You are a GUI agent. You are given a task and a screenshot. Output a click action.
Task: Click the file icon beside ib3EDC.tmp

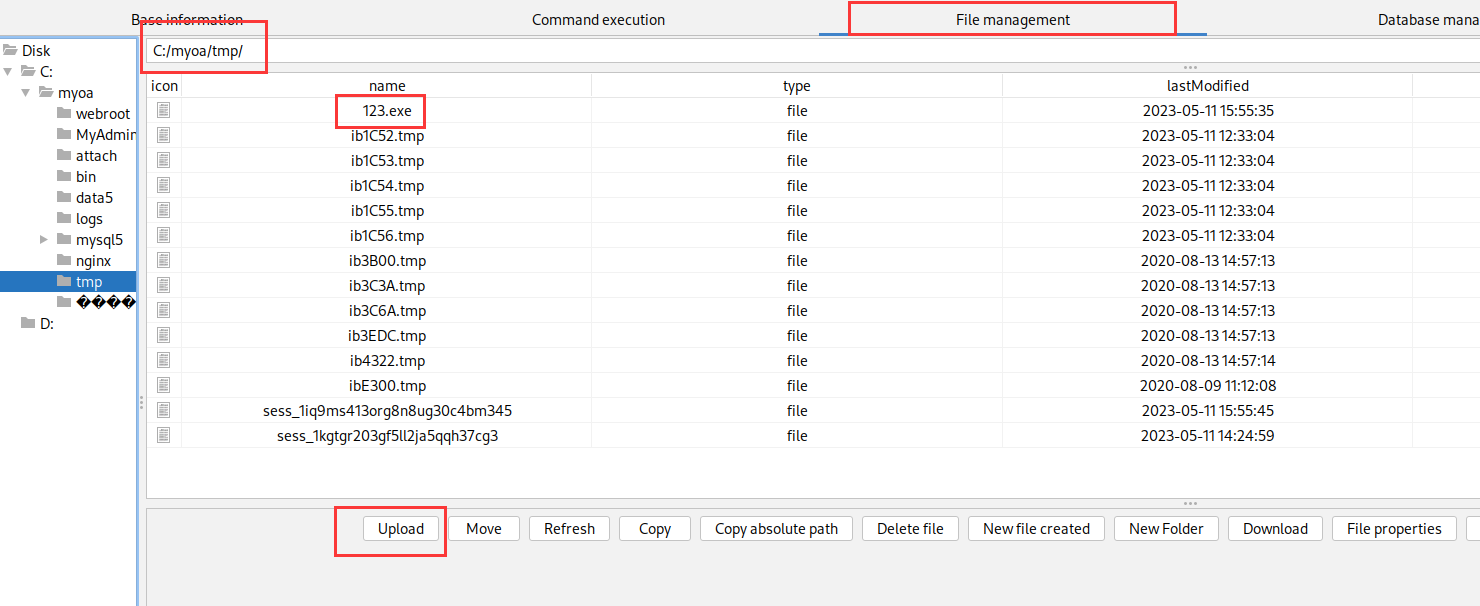(164, 335)
